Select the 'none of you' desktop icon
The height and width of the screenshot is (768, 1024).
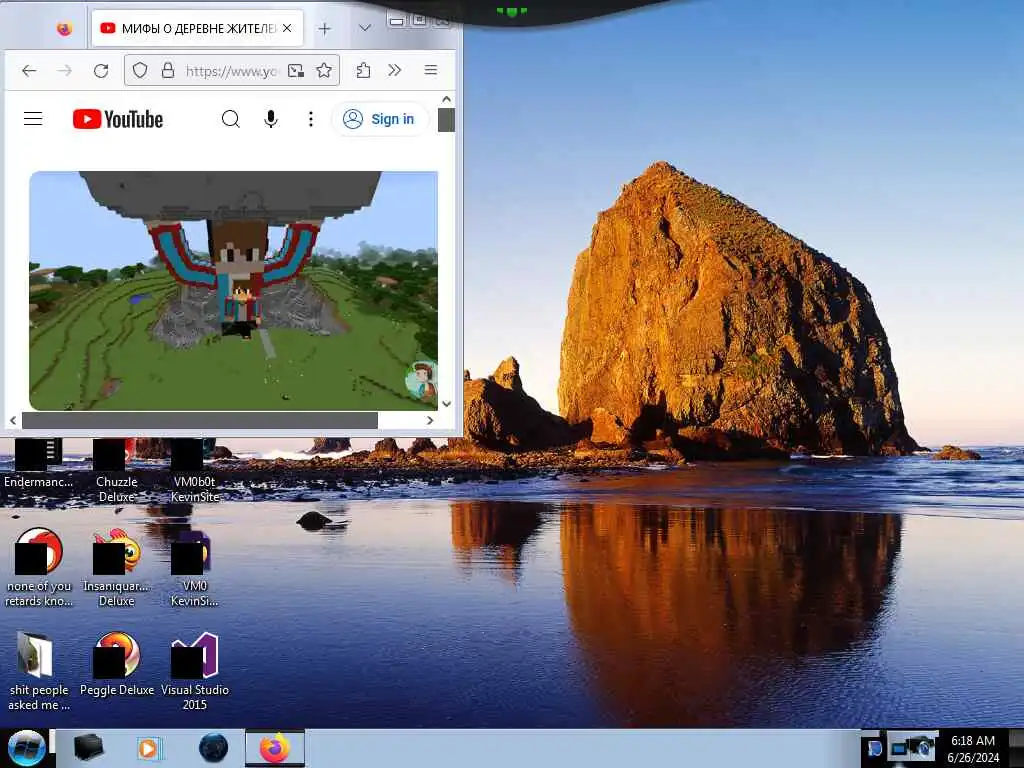point(39,568)
